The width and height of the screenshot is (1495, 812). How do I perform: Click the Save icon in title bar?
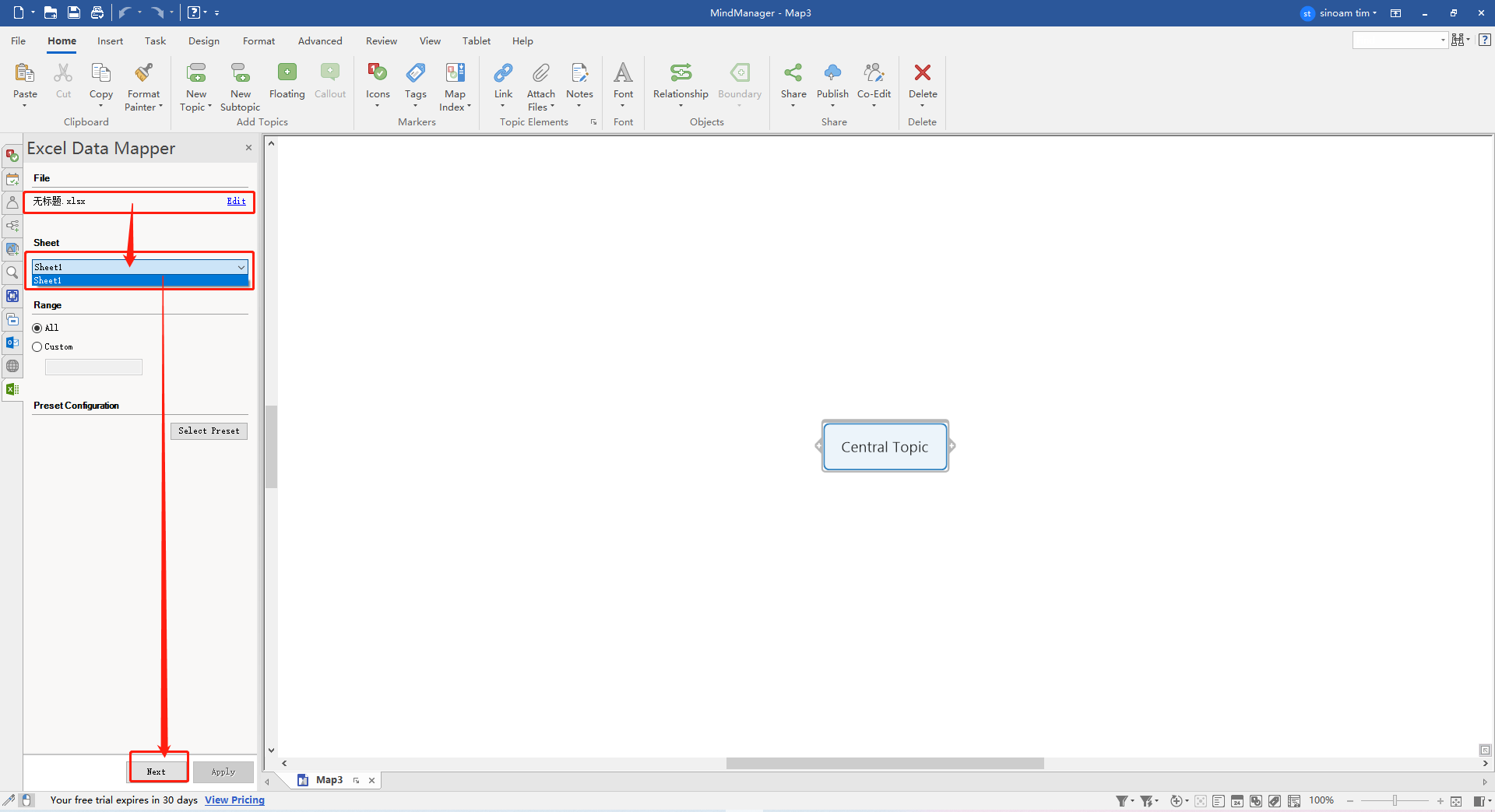[74, 12]
